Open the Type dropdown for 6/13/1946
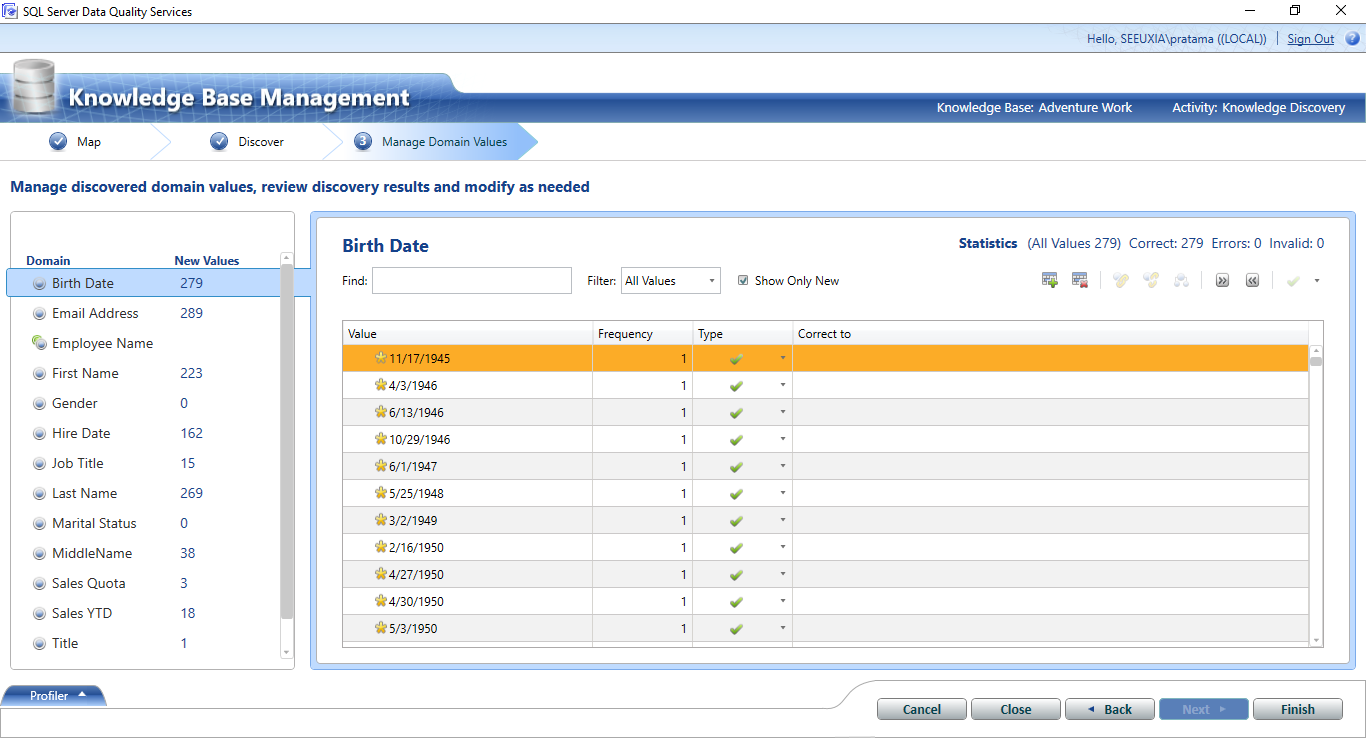Viewport: 1366px width, 738px height. 783,412
